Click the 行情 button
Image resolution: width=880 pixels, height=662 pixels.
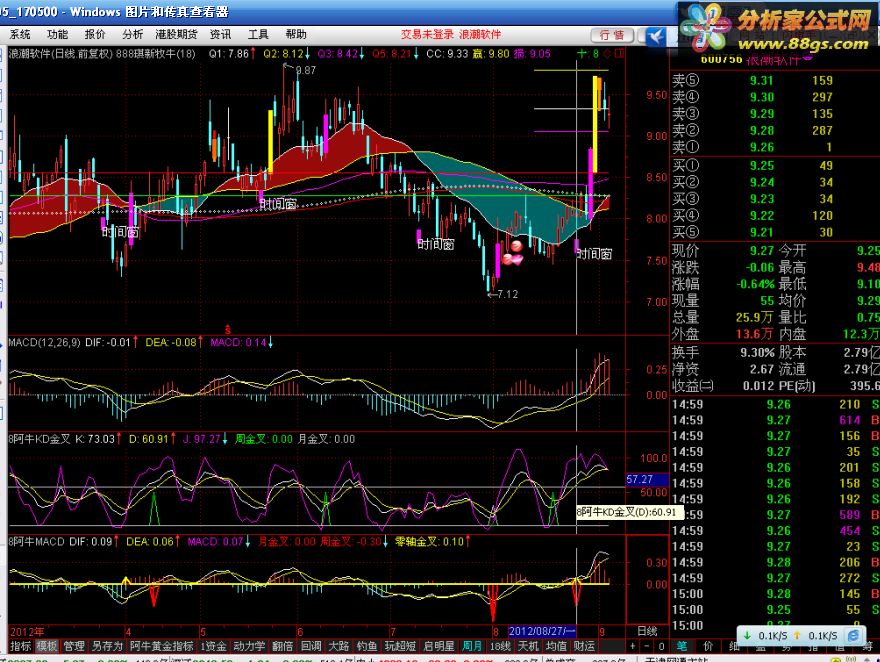tap(612, 35)
